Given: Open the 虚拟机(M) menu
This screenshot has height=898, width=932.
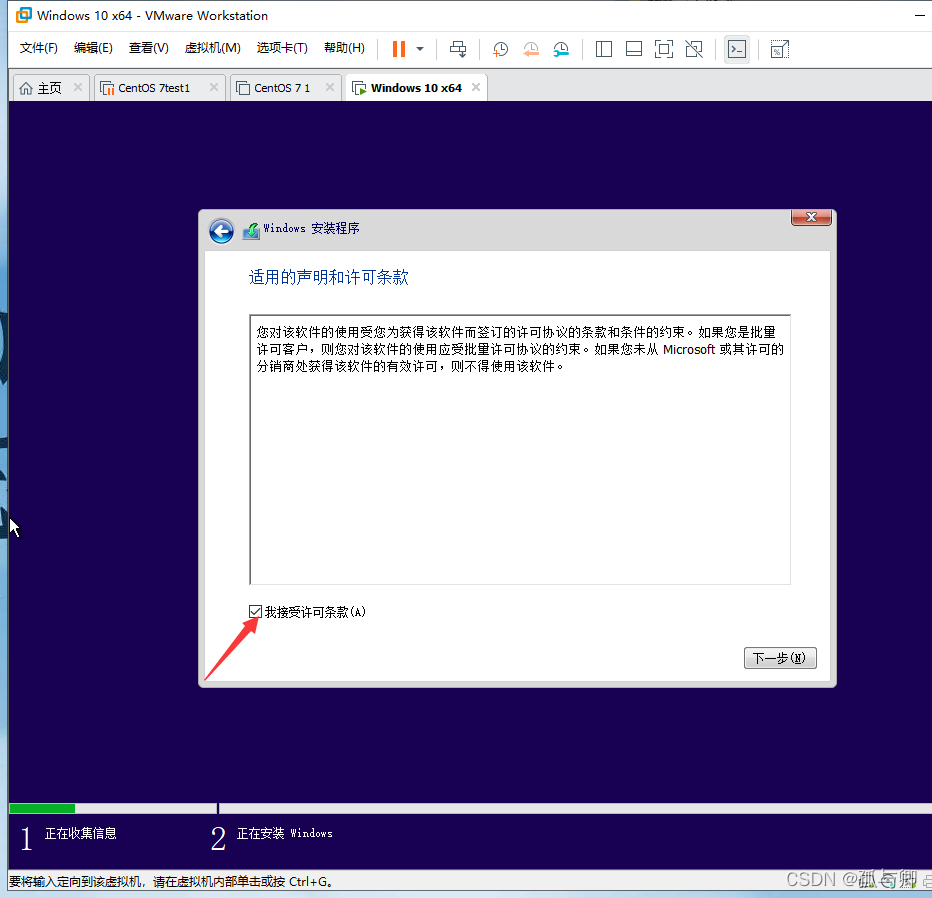Looking at the screenshot, I should tap(212, 48).
